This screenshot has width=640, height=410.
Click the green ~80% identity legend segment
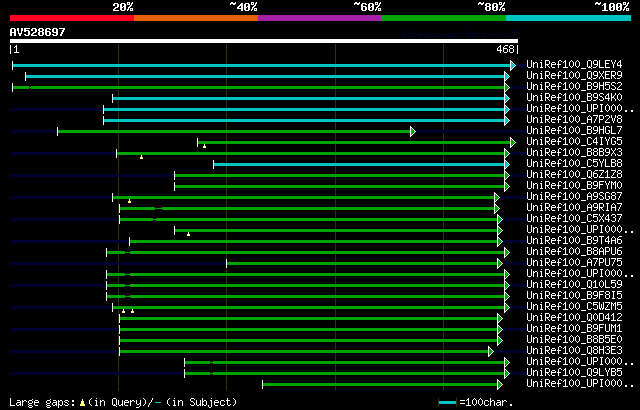pos(444,18)
